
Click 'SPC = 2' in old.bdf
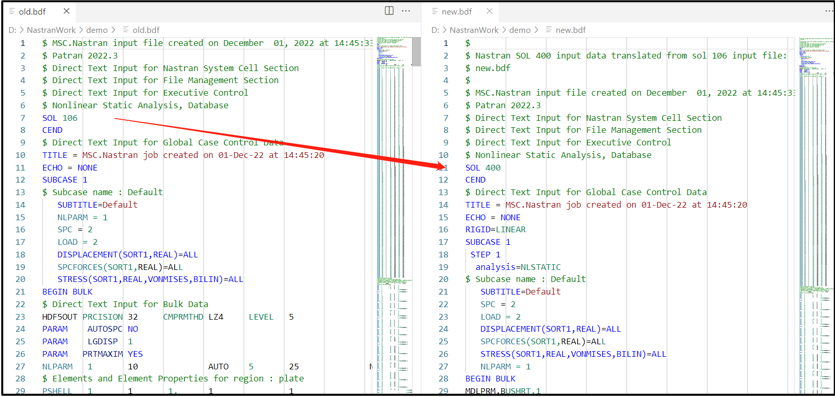click(75, 229)
